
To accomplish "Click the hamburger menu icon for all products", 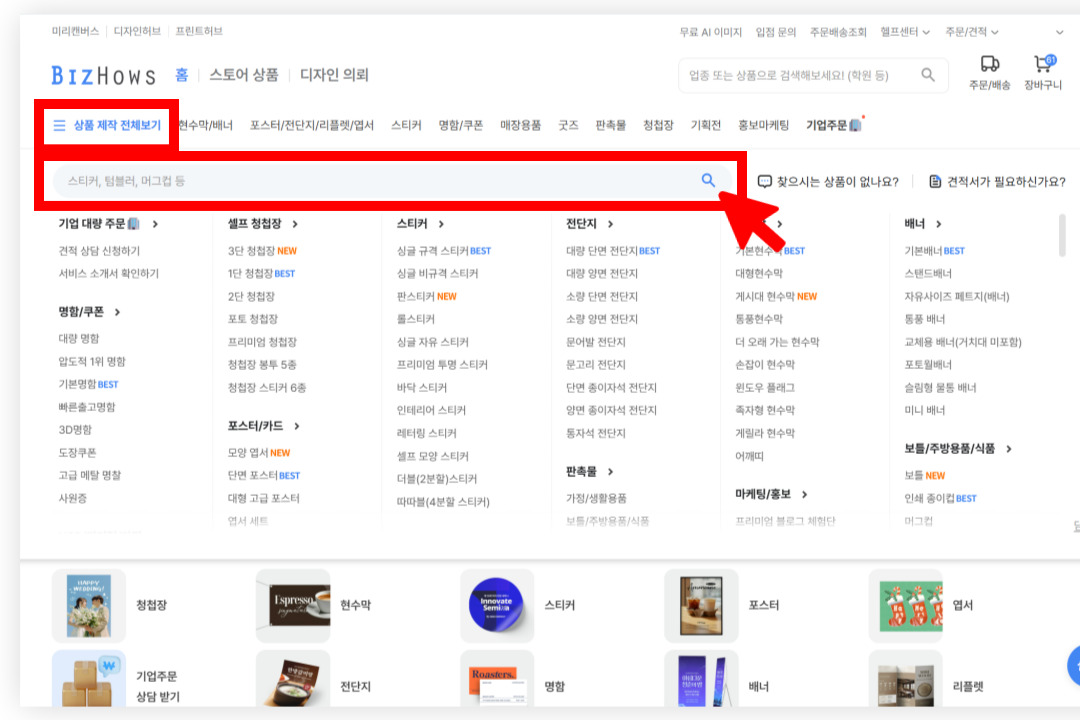I will coord(59,126).
